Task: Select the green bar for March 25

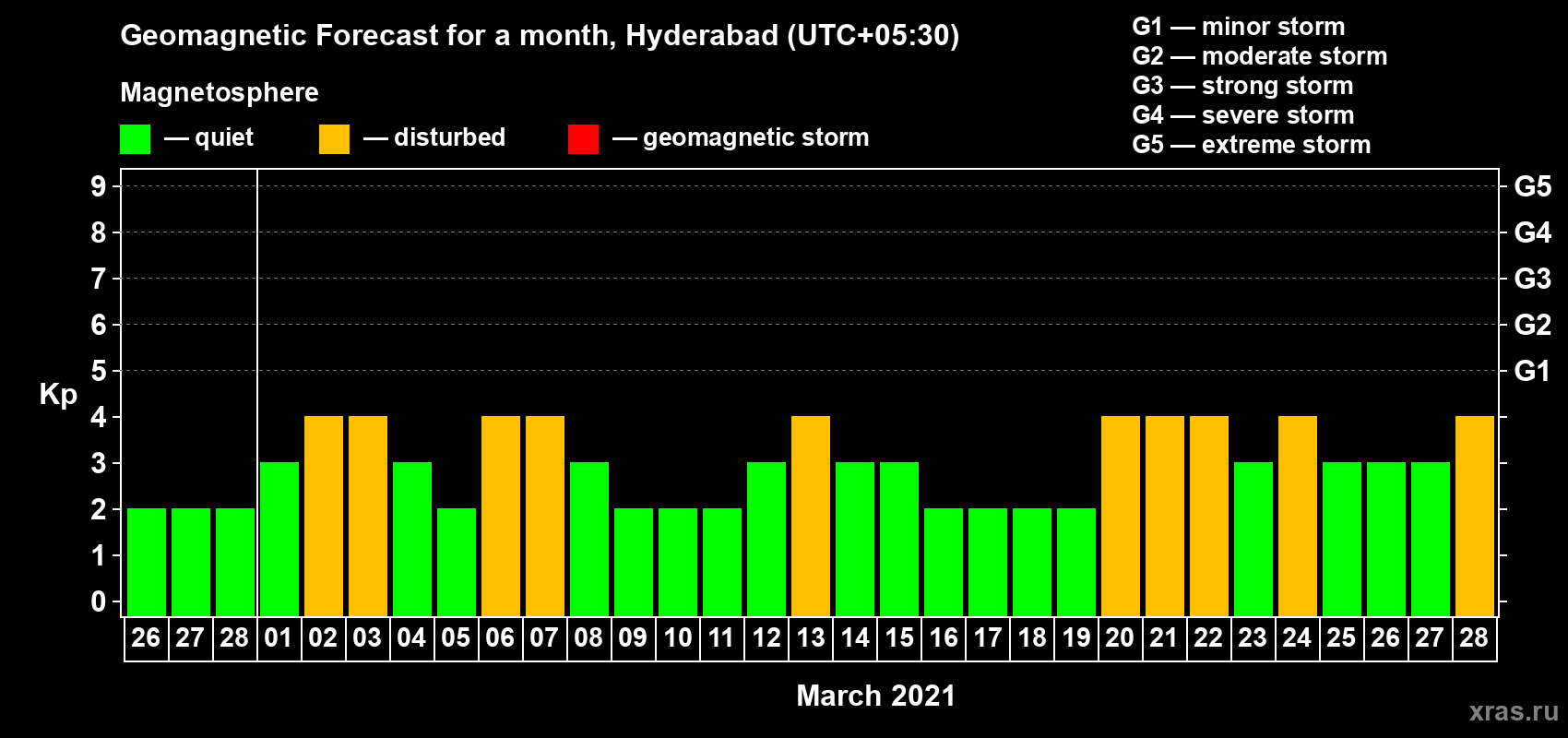Action: coord(1342,539)
